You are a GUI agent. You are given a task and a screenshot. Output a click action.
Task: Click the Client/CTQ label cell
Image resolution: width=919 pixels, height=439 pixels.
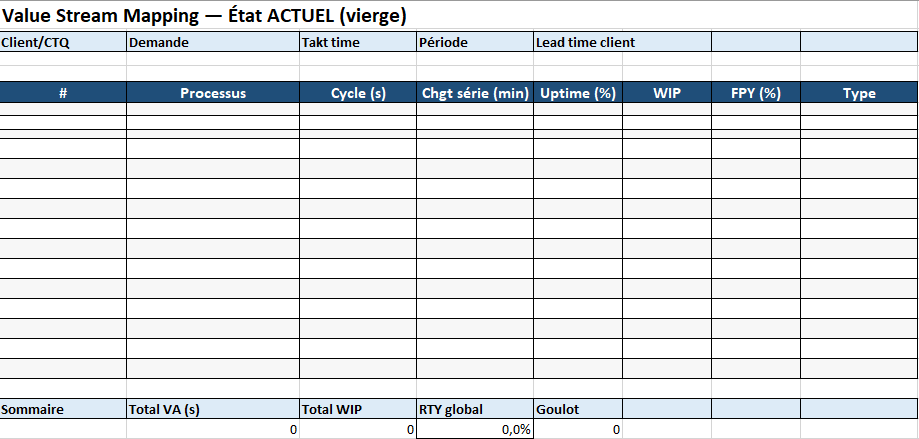pos(63,42)
